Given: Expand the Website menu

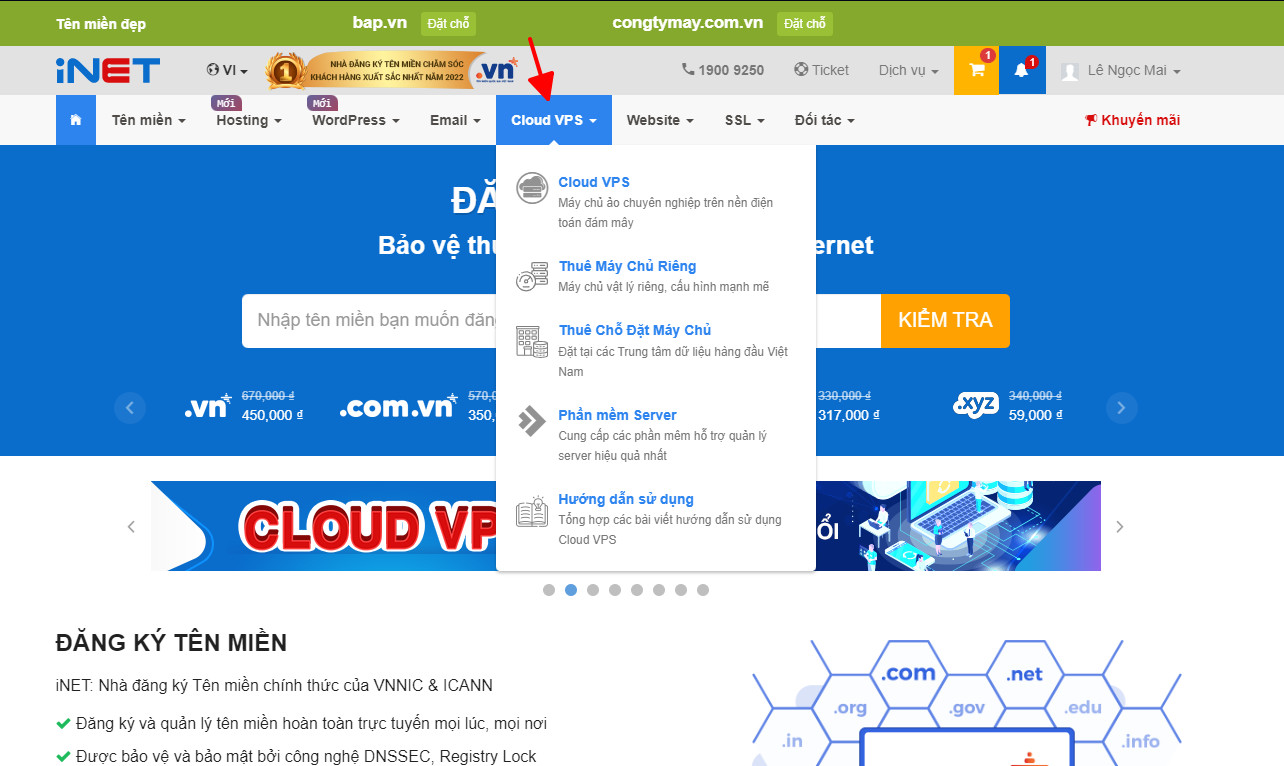Looking at the screenshot, I should [660, 120].
